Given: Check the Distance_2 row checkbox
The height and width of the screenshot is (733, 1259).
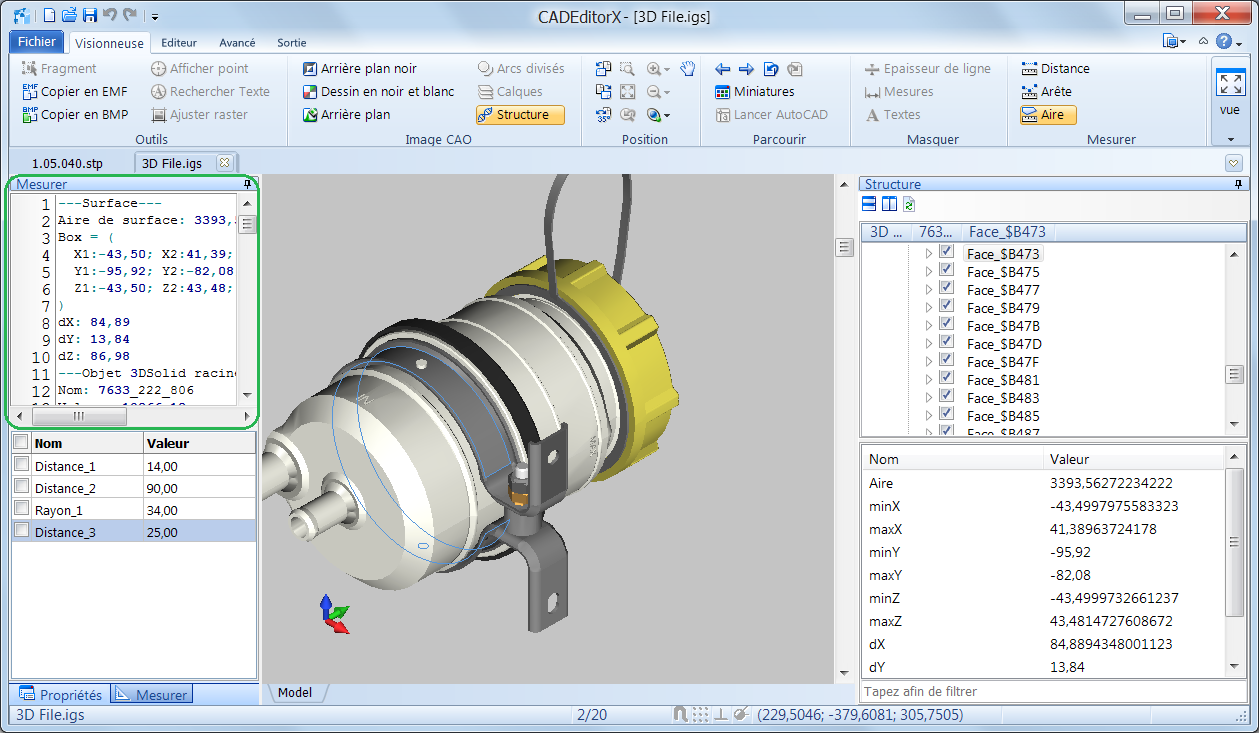Looking at the screenshot, I should coord(21,487).
